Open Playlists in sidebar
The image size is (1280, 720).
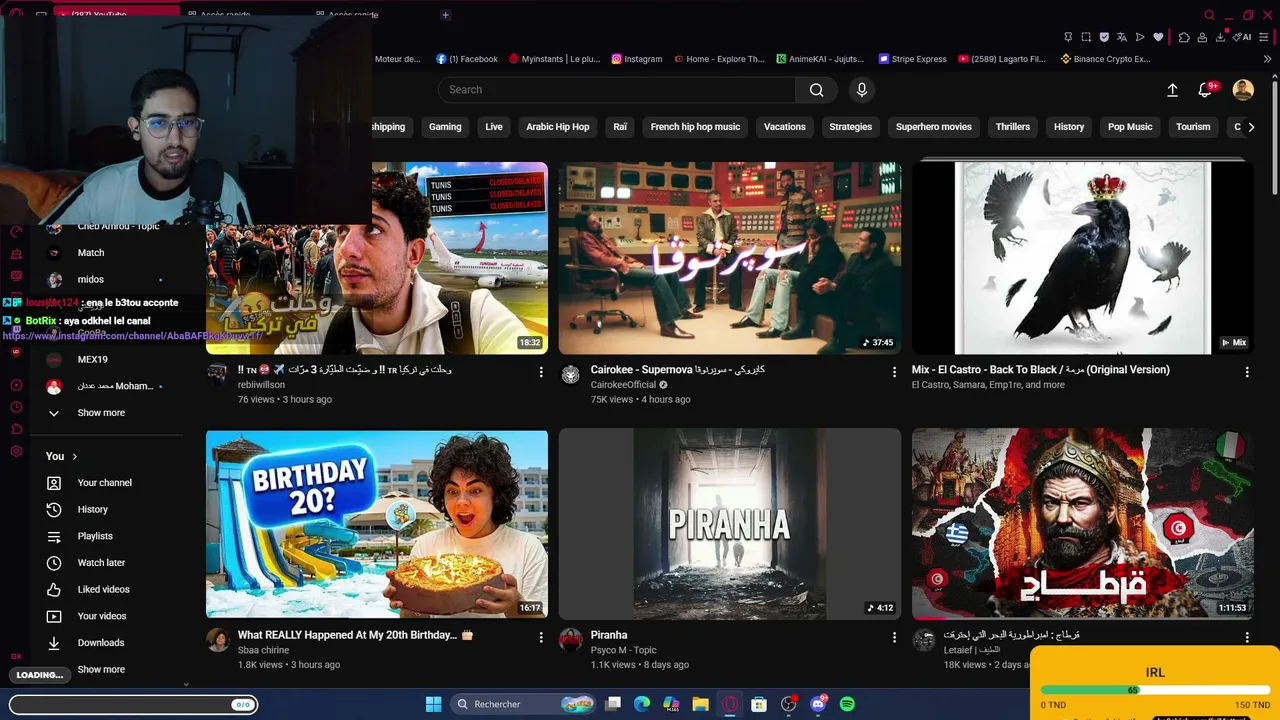[x=95, y=537]
